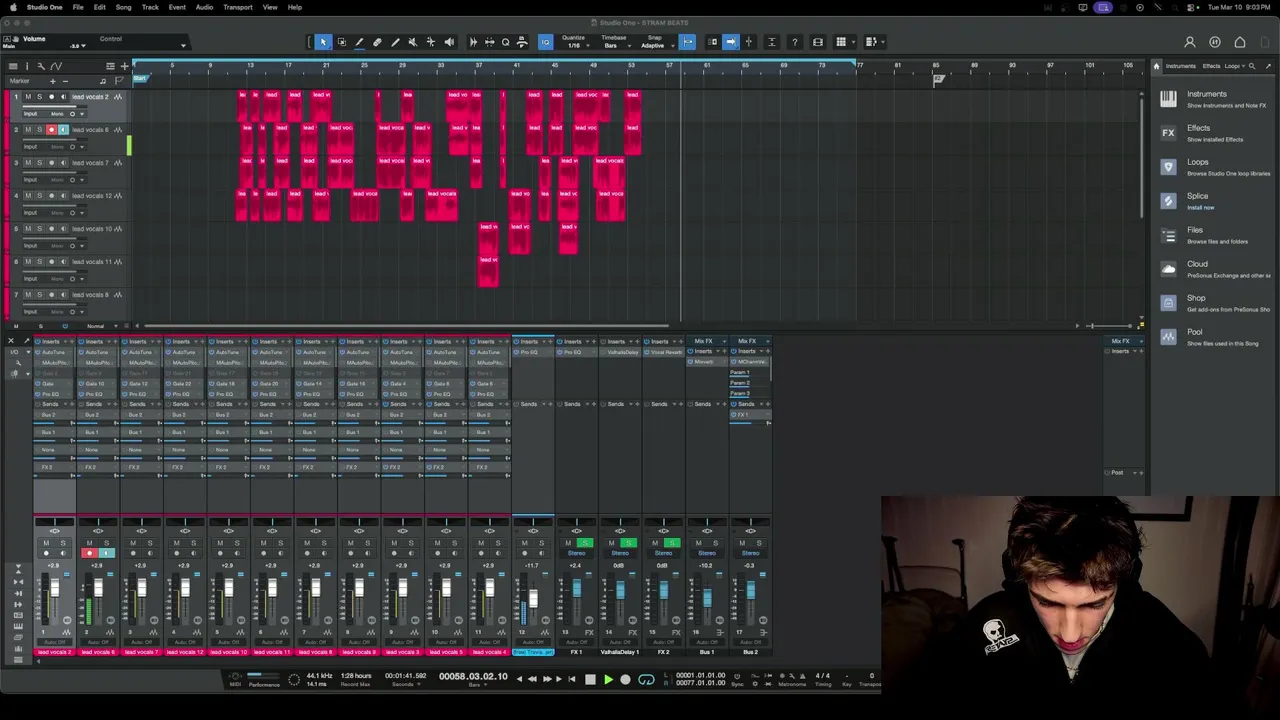Viewport: 1280px width, 720px height.
Task: Mute the lead vocals 2 track
Action: click(28, 97)
